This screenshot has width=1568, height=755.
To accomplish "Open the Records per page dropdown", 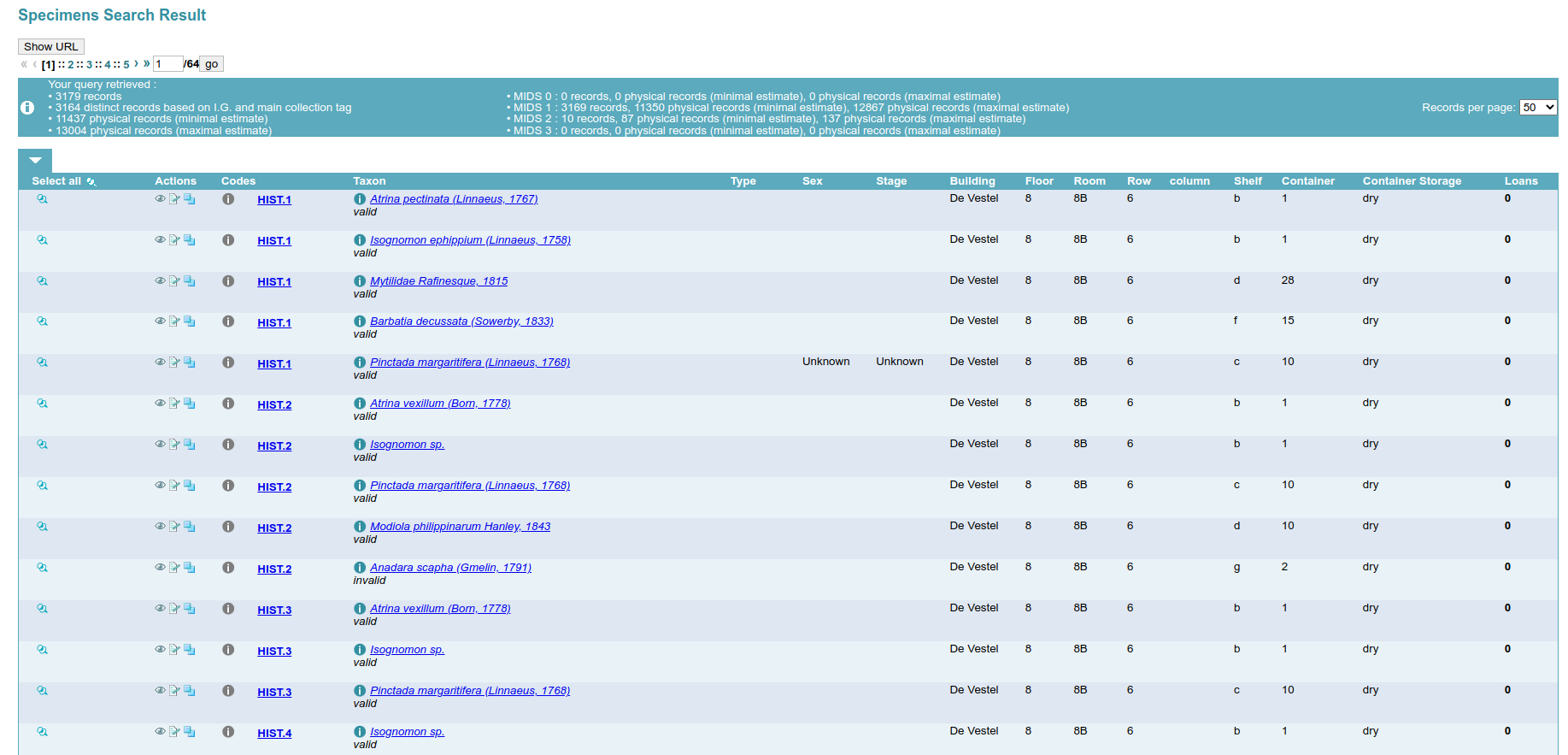I will 1537,108.
